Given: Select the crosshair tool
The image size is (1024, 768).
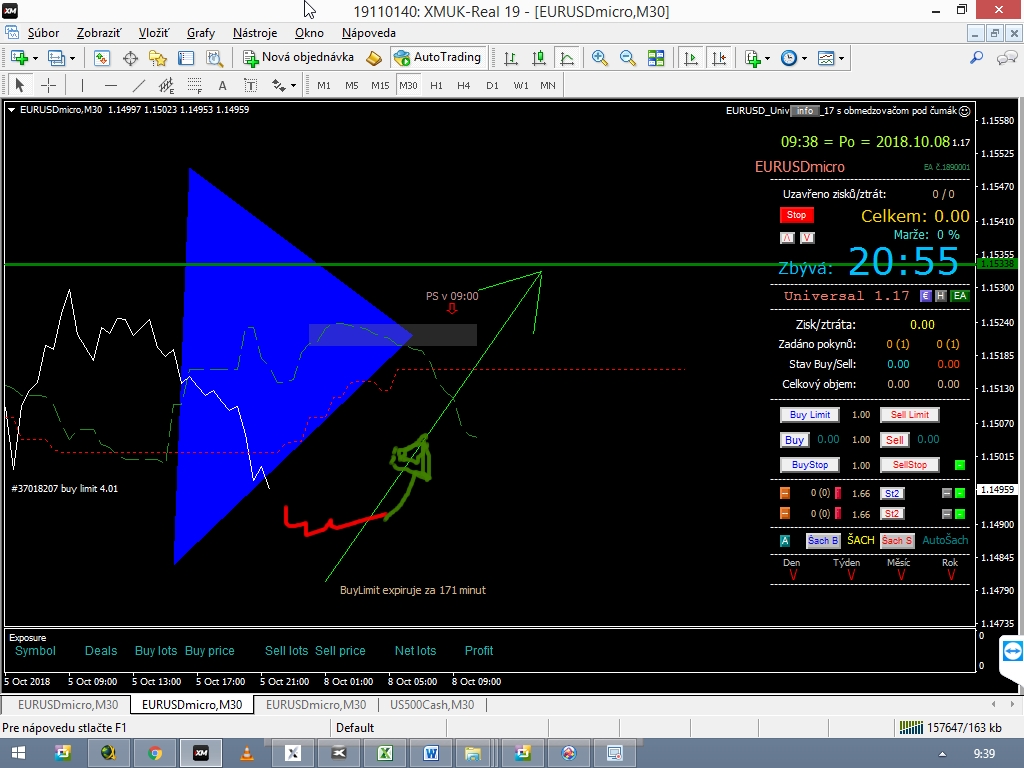Looking at the screenshot, I should pyautogui.click(x=48, y=85).
